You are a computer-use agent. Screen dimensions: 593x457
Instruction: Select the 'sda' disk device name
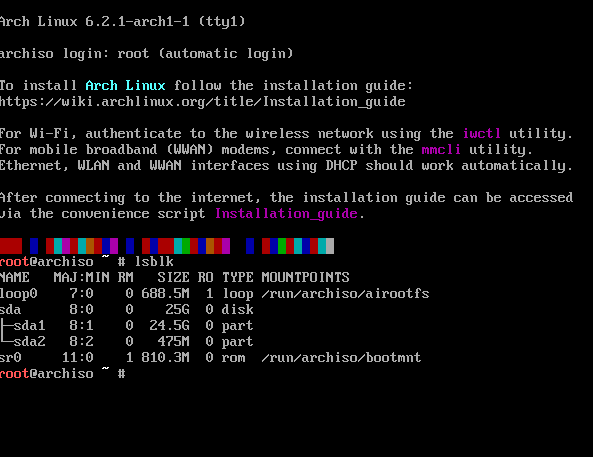click(x=11, y=309)
